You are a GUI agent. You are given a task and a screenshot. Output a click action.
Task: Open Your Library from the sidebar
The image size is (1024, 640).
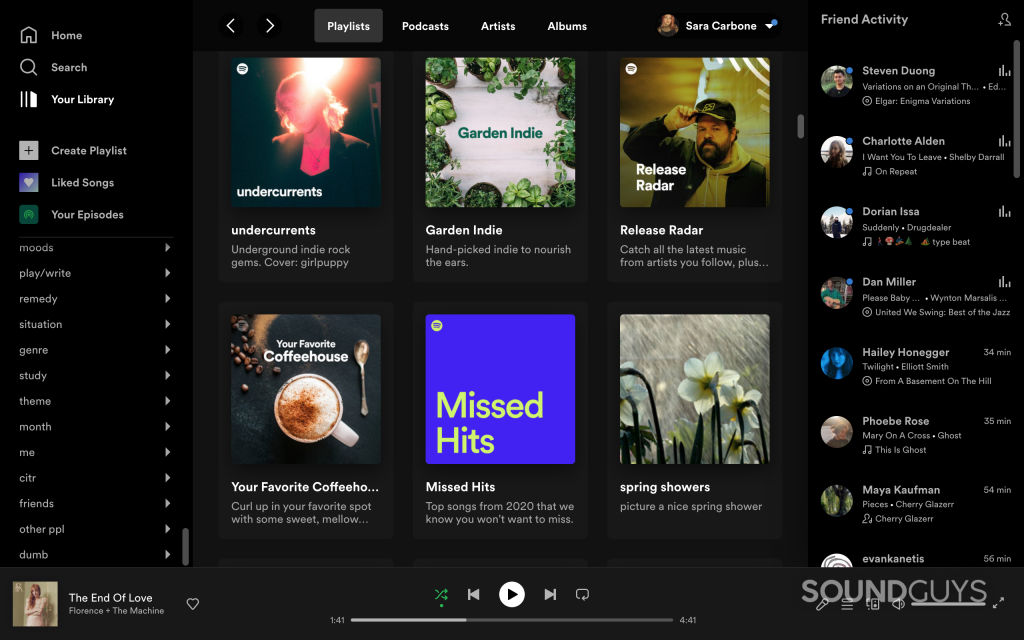point(83,99)
